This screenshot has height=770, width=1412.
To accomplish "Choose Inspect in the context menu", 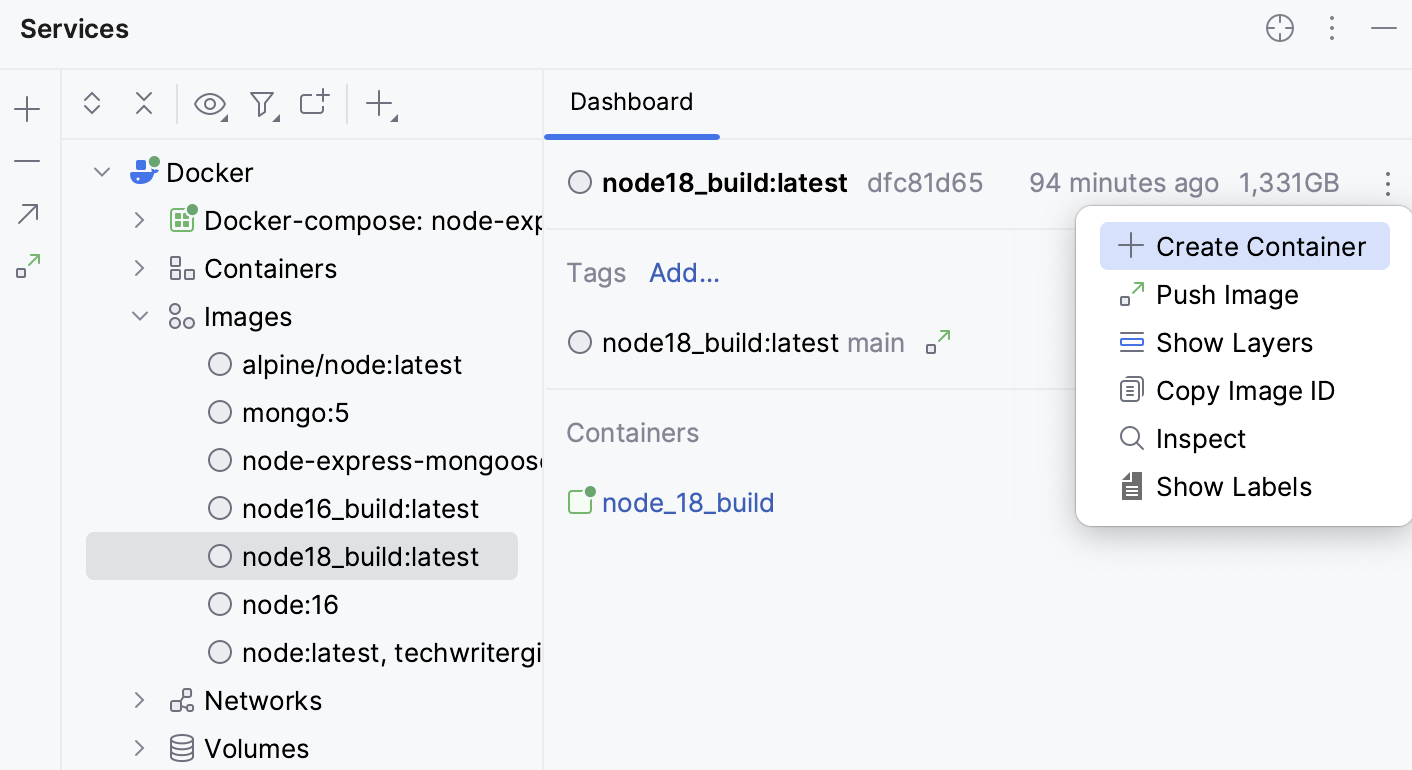I will click(x=1200, y=438).
